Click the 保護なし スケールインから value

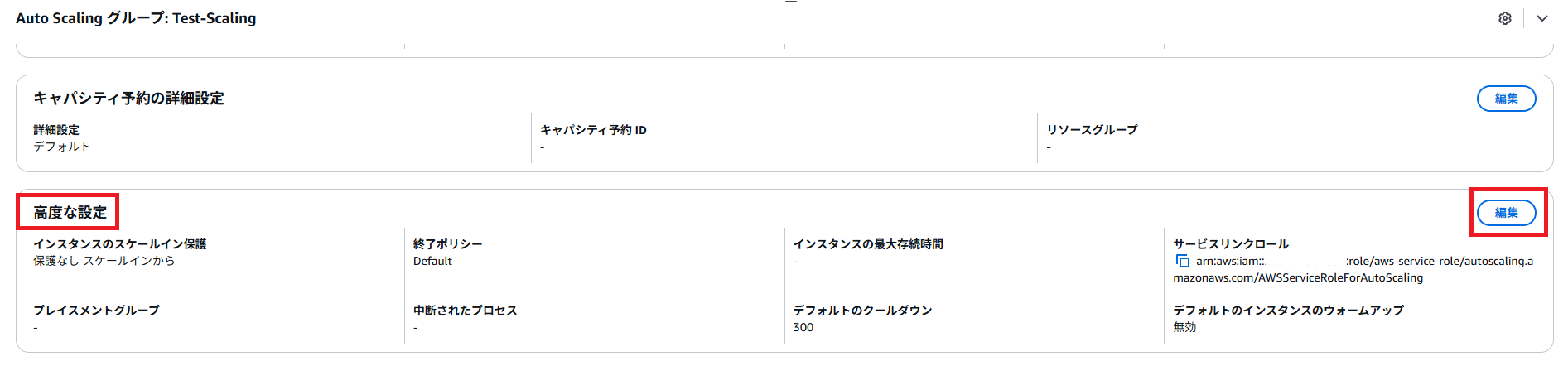click(104, 261)
